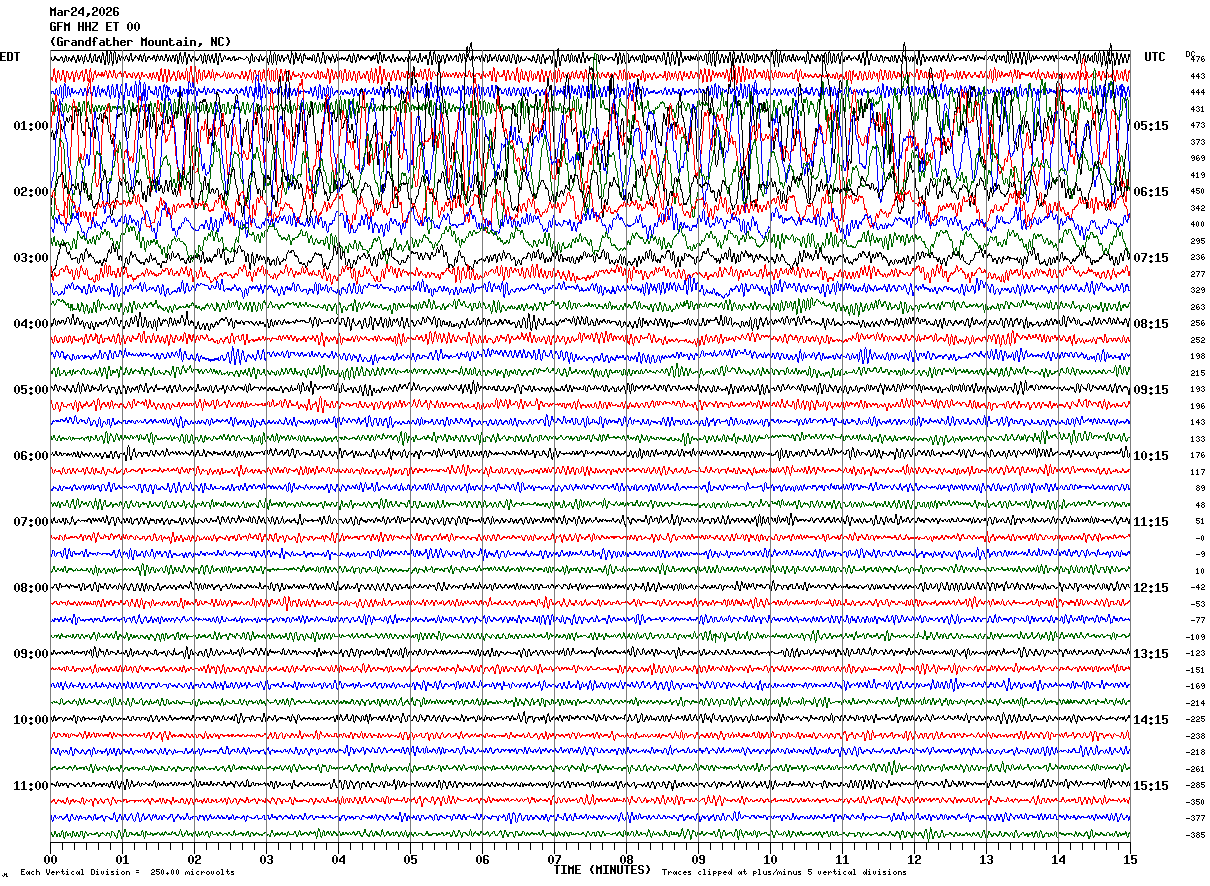This screenshot has height=886, width=1210.
Task: Click the '13:15' UTC time label
Action: (1151, 654)
